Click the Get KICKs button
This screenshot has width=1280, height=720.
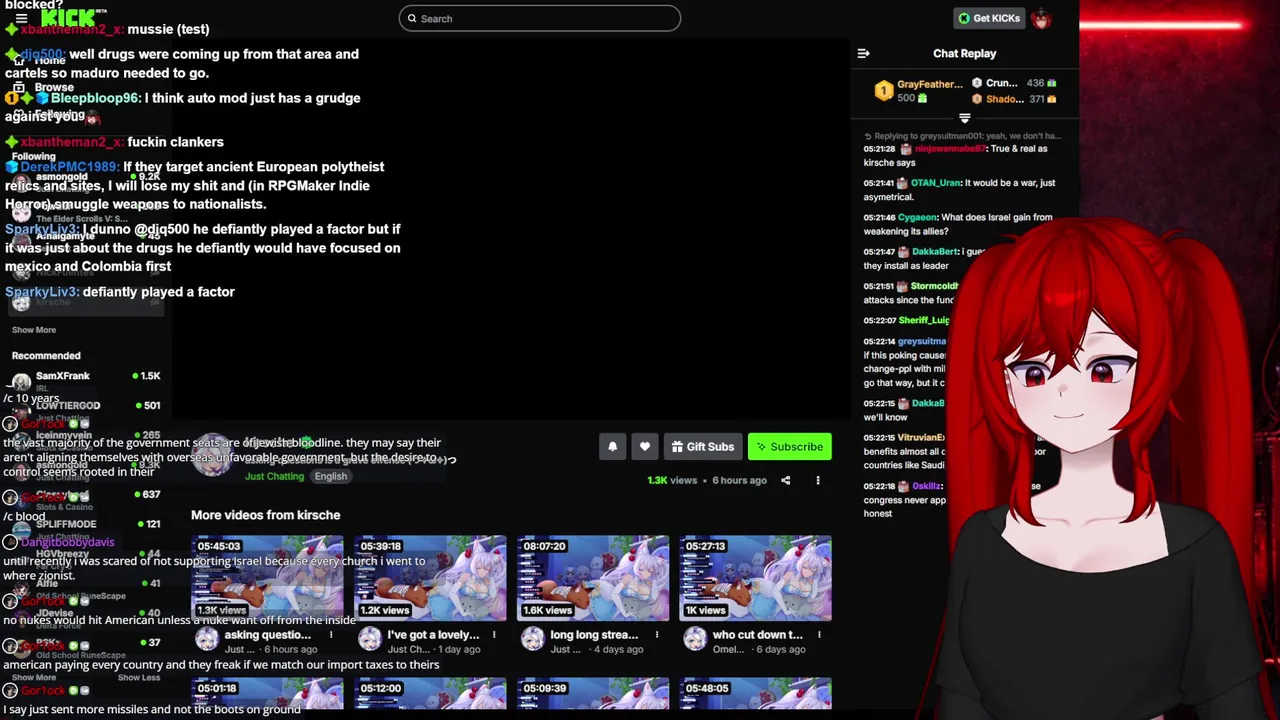pyautogui.click(x=989, y=18)
